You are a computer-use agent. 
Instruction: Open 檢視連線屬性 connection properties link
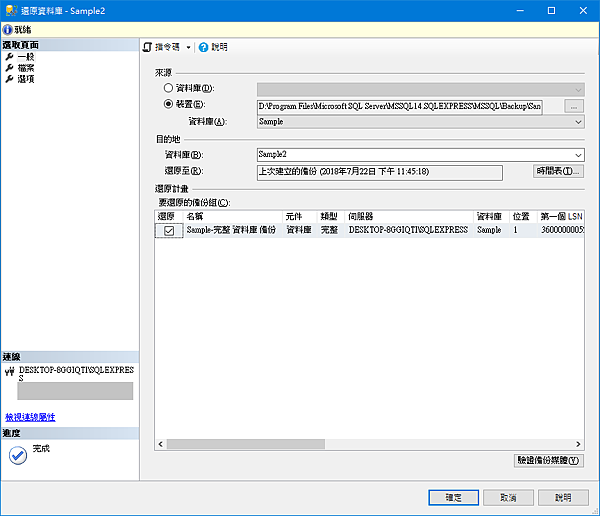tap(30, 417)
